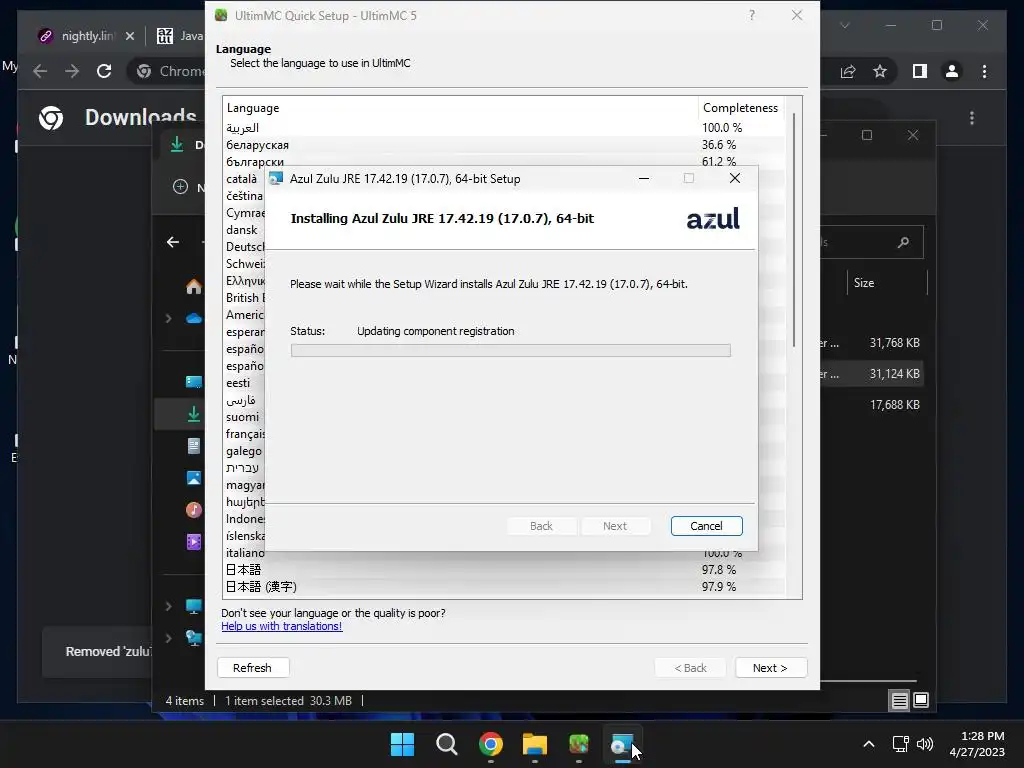This screenshot has width=1024, height=768.
Task: Click File Explorer back arrow
Action: pyautogui.click(x=173, y=242)
